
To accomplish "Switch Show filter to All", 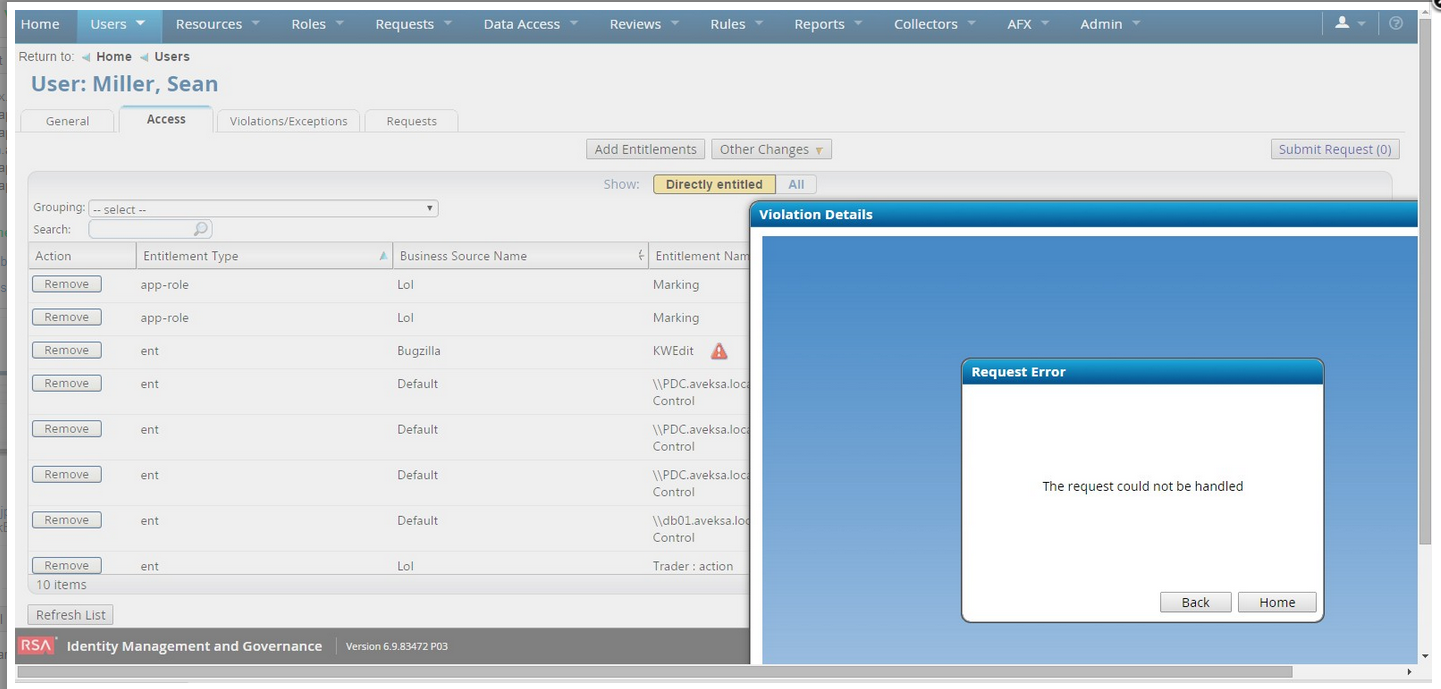I will pyautogui.click(x=796, y=184).
